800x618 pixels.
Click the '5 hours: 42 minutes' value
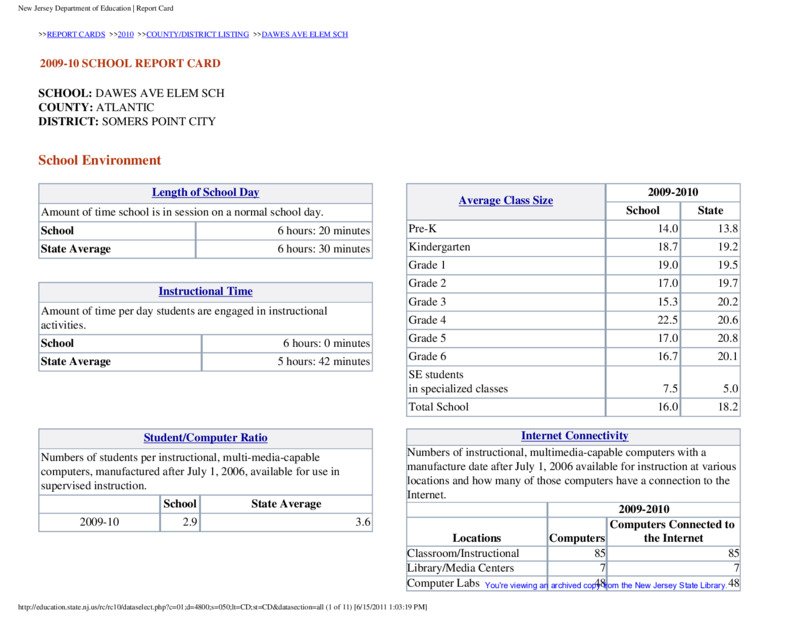point(323,361)
